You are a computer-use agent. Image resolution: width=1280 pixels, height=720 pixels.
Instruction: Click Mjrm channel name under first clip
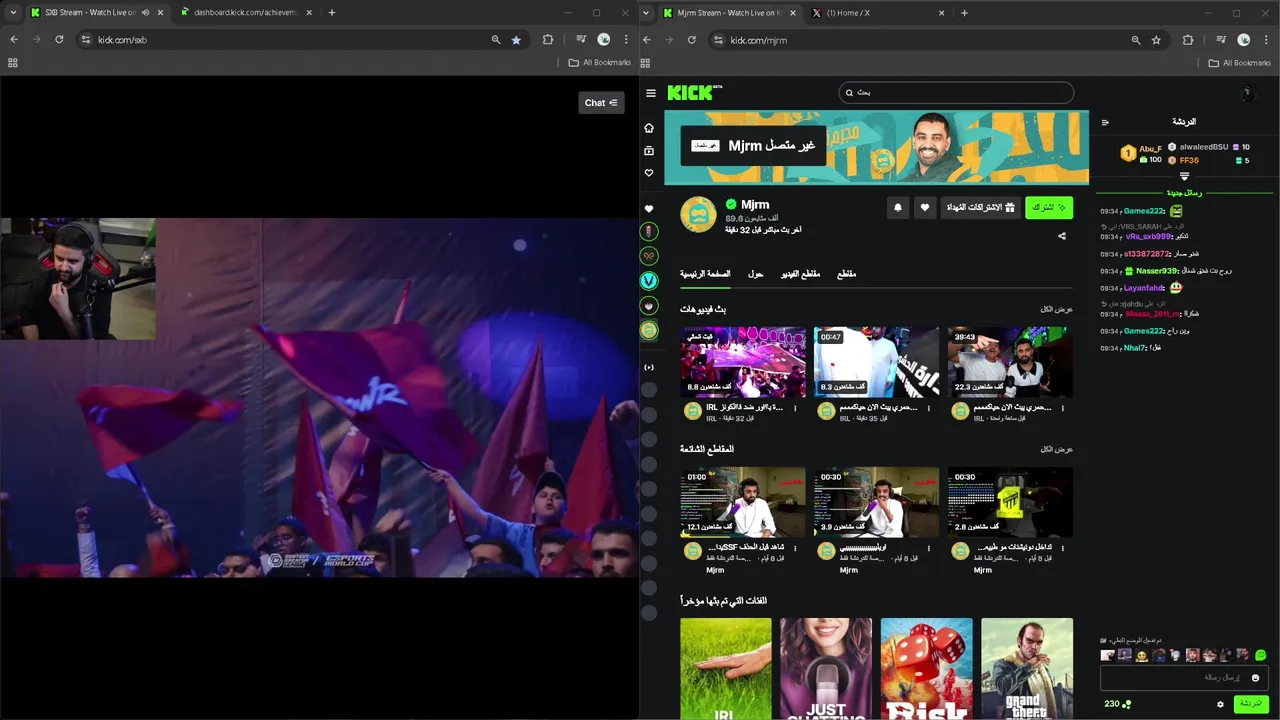coord(715,570)
